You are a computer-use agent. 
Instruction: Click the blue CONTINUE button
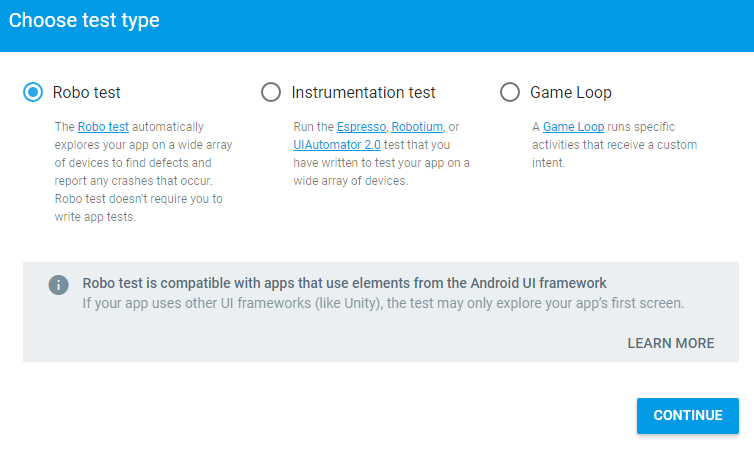click(x=688, y=415)
